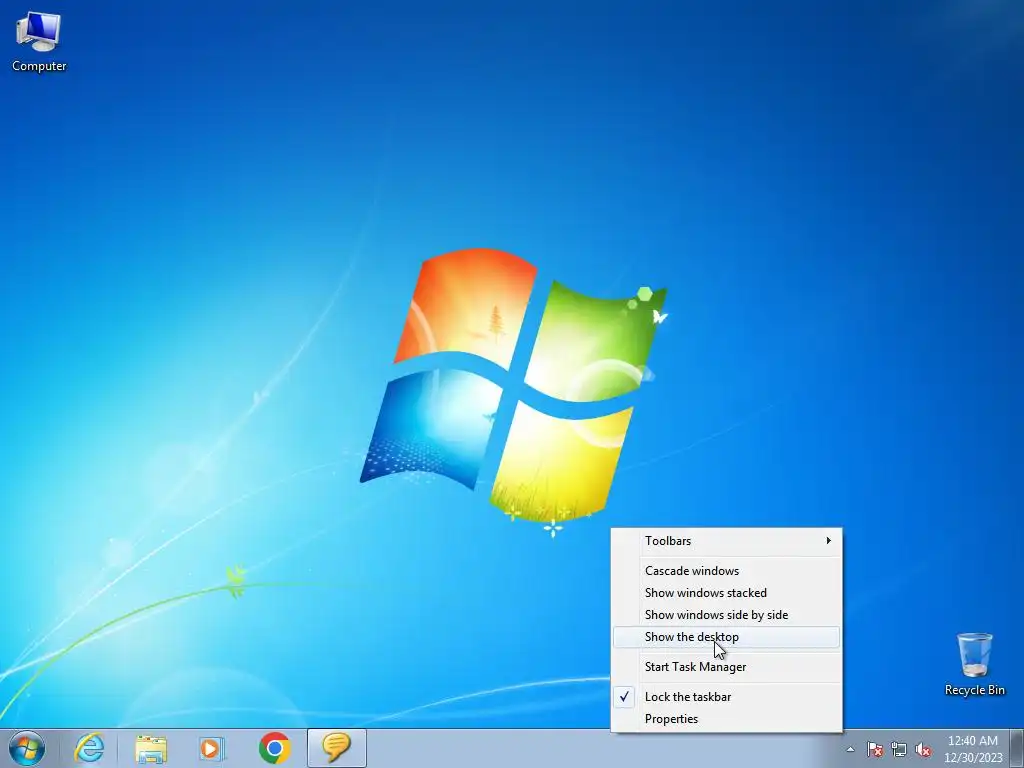The image size is (1024, 768).
Task: Click the Show desktop strip after the clock
Action: click(1017, 749)
